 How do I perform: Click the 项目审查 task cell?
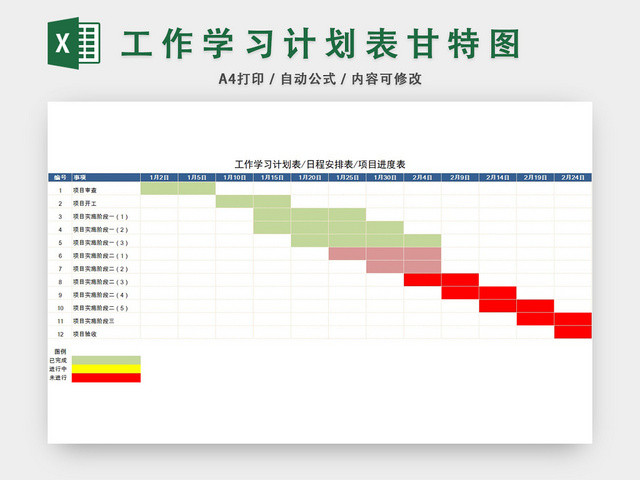click(x=106, y=190)
